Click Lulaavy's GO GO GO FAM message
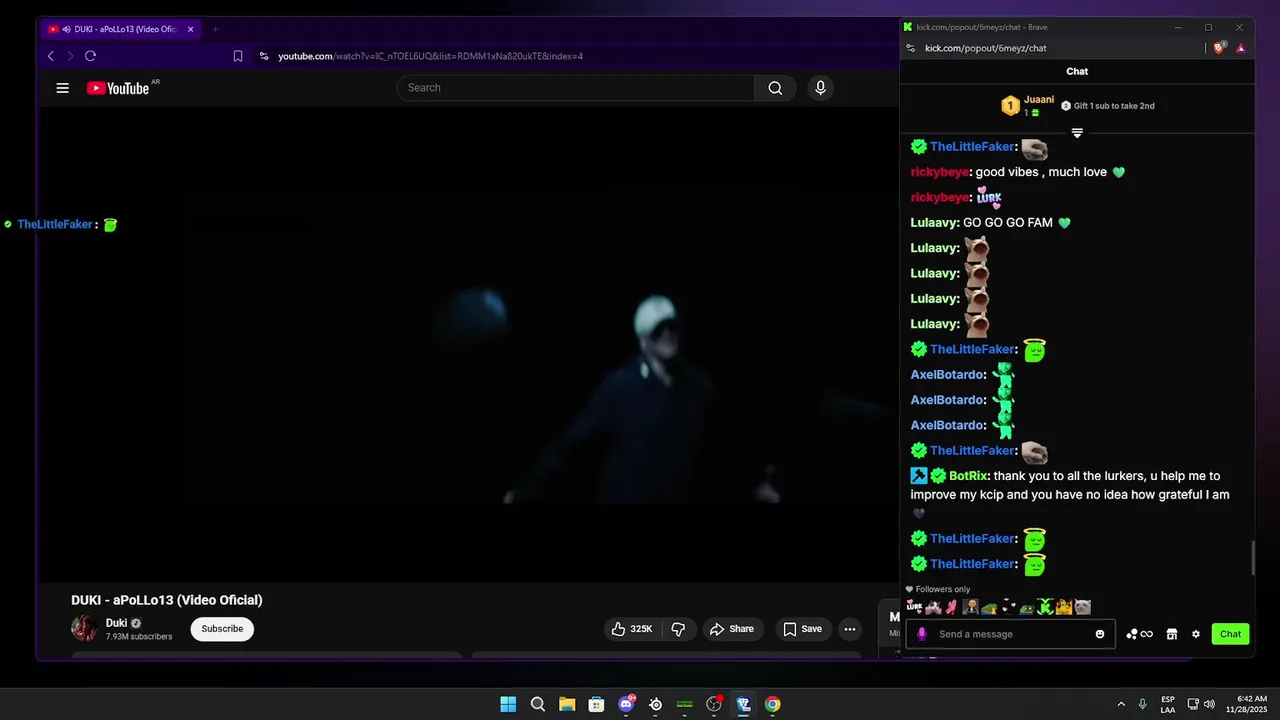Viewport: 1280px width, 720px height. pos(1008,223)
